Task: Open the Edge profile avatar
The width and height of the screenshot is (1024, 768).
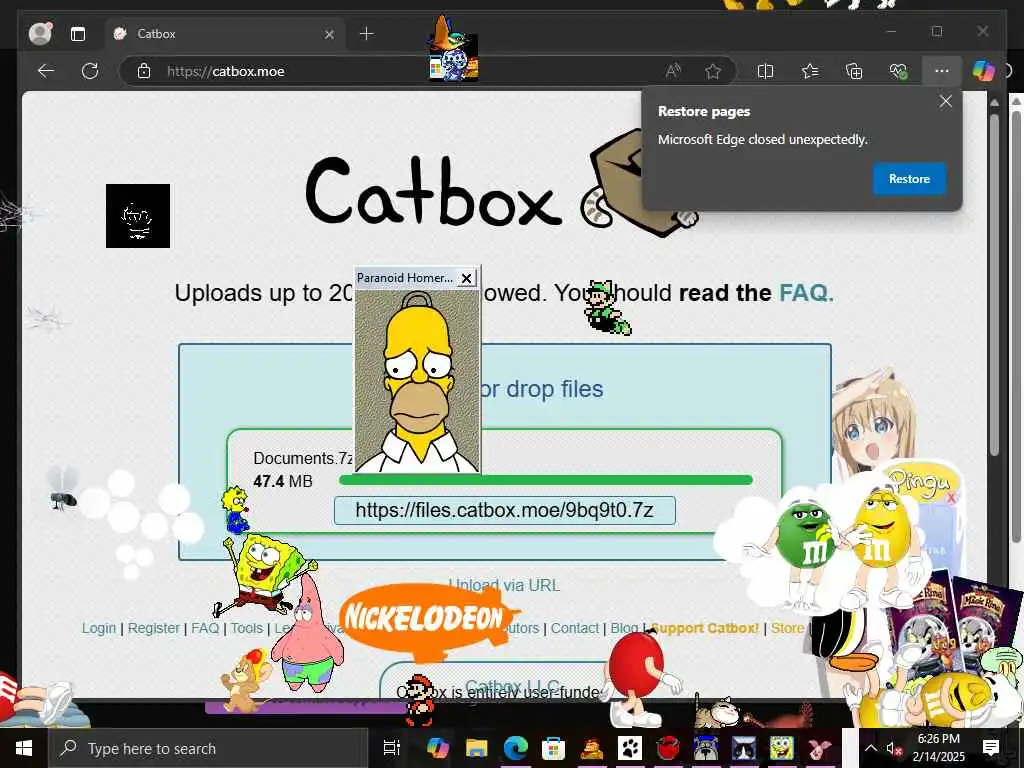Action: [x=40, y=33]
